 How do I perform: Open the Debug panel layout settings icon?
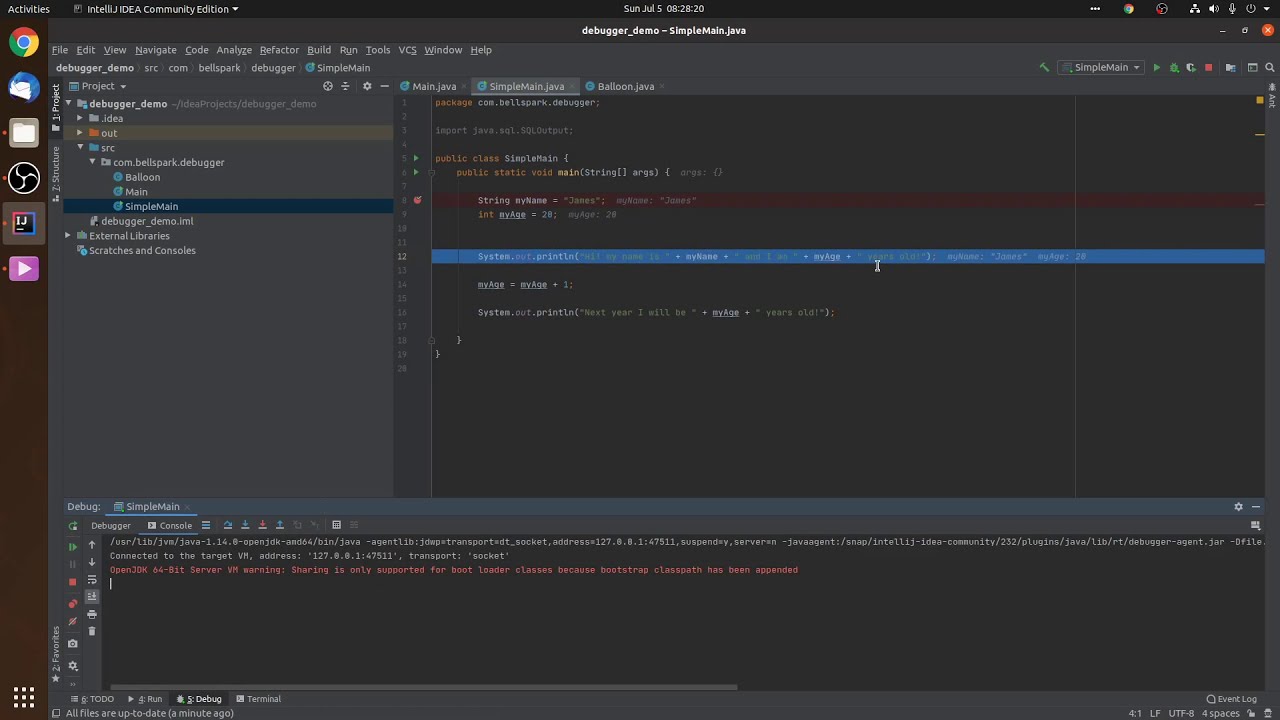pos(1256,525)
